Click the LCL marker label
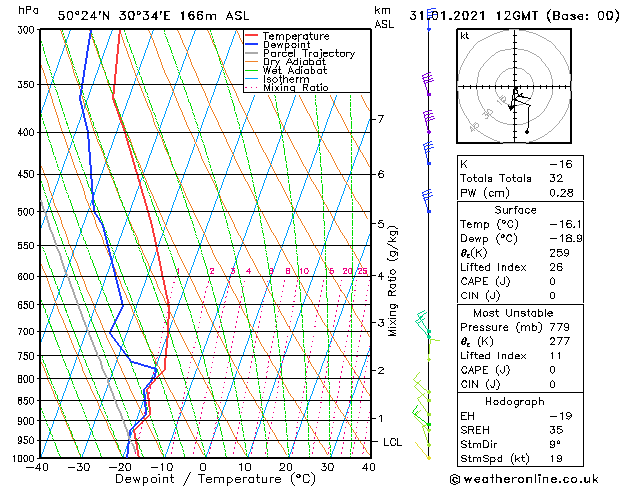Screen dimensions: 629x486 (392, 442)
